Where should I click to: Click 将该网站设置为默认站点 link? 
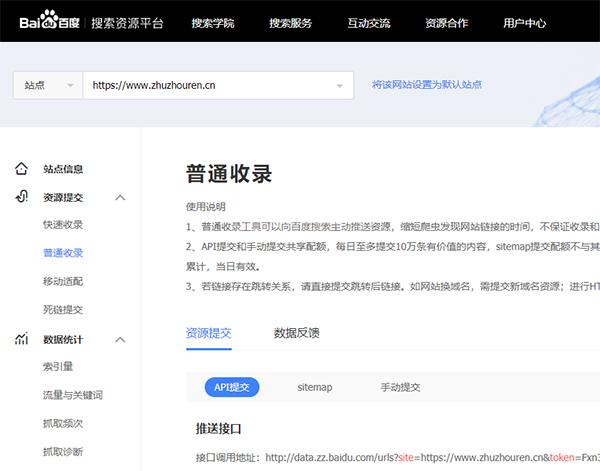[x=427, y=85]
